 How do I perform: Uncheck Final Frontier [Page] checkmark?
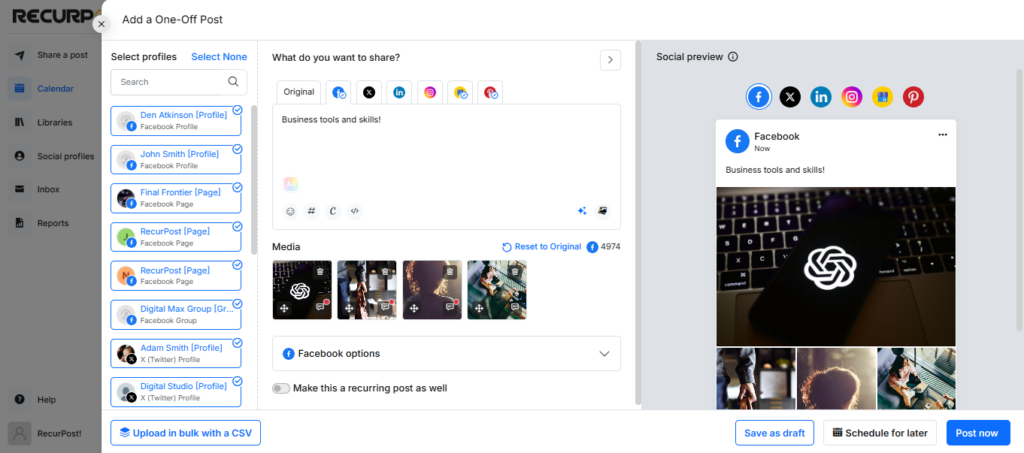tap(238, 187)
